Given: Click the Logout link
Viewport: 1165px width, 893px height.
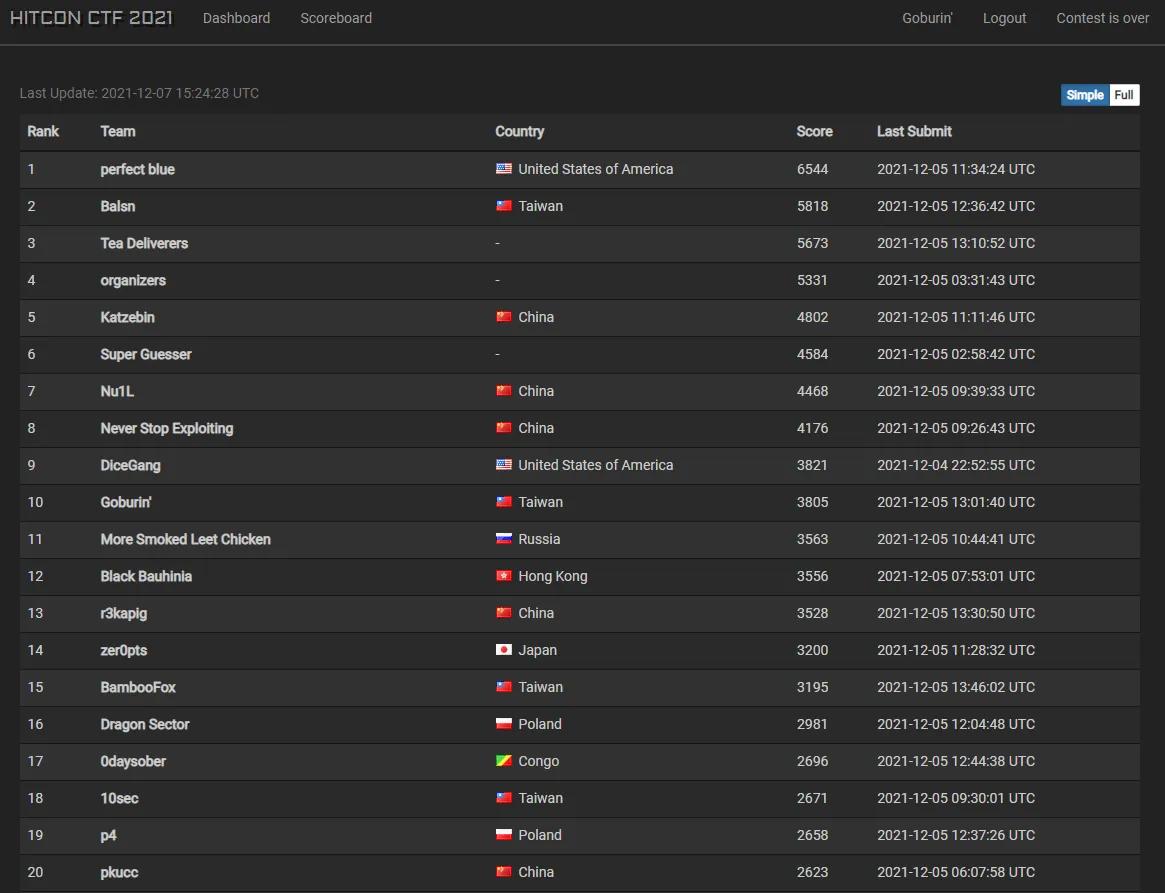Looking at the screenshot, I should point(1004,18).
